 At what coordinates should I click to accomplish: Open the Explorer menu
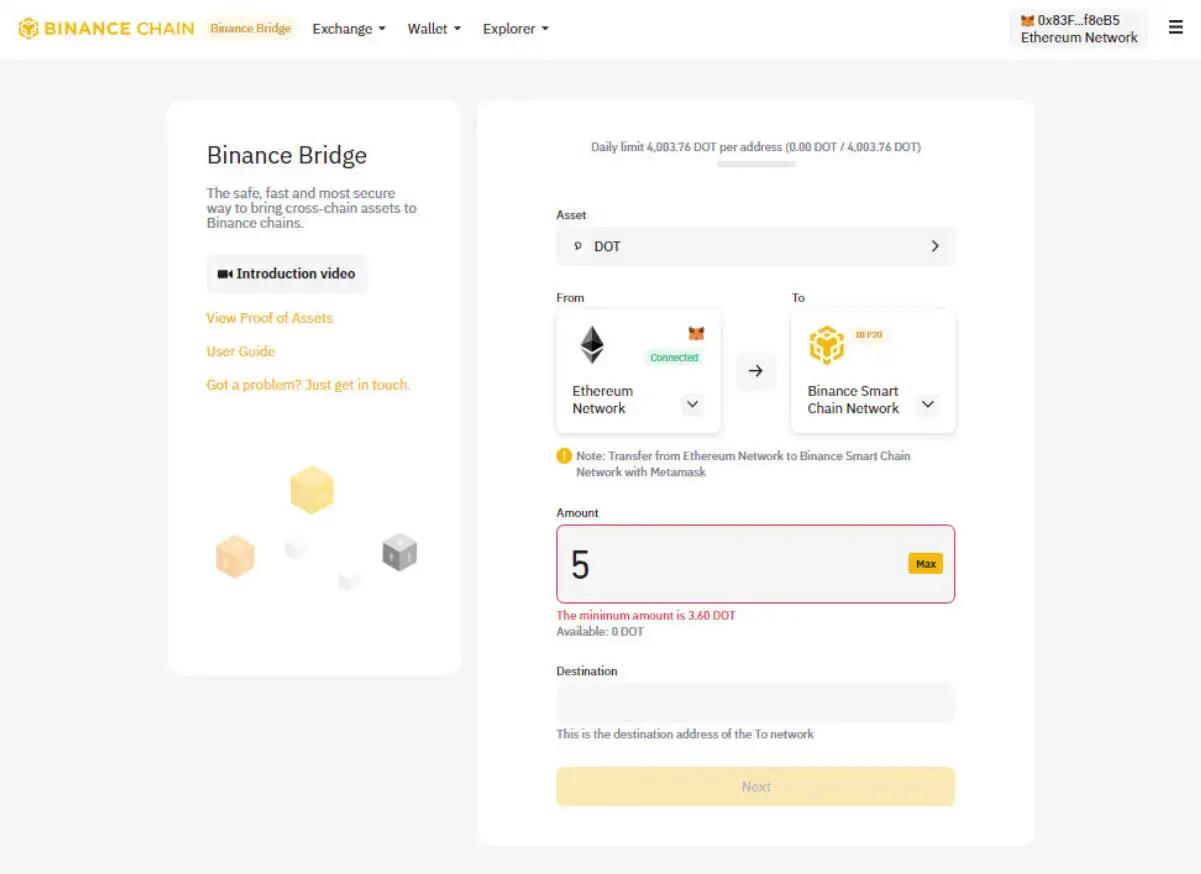[516, 28]
